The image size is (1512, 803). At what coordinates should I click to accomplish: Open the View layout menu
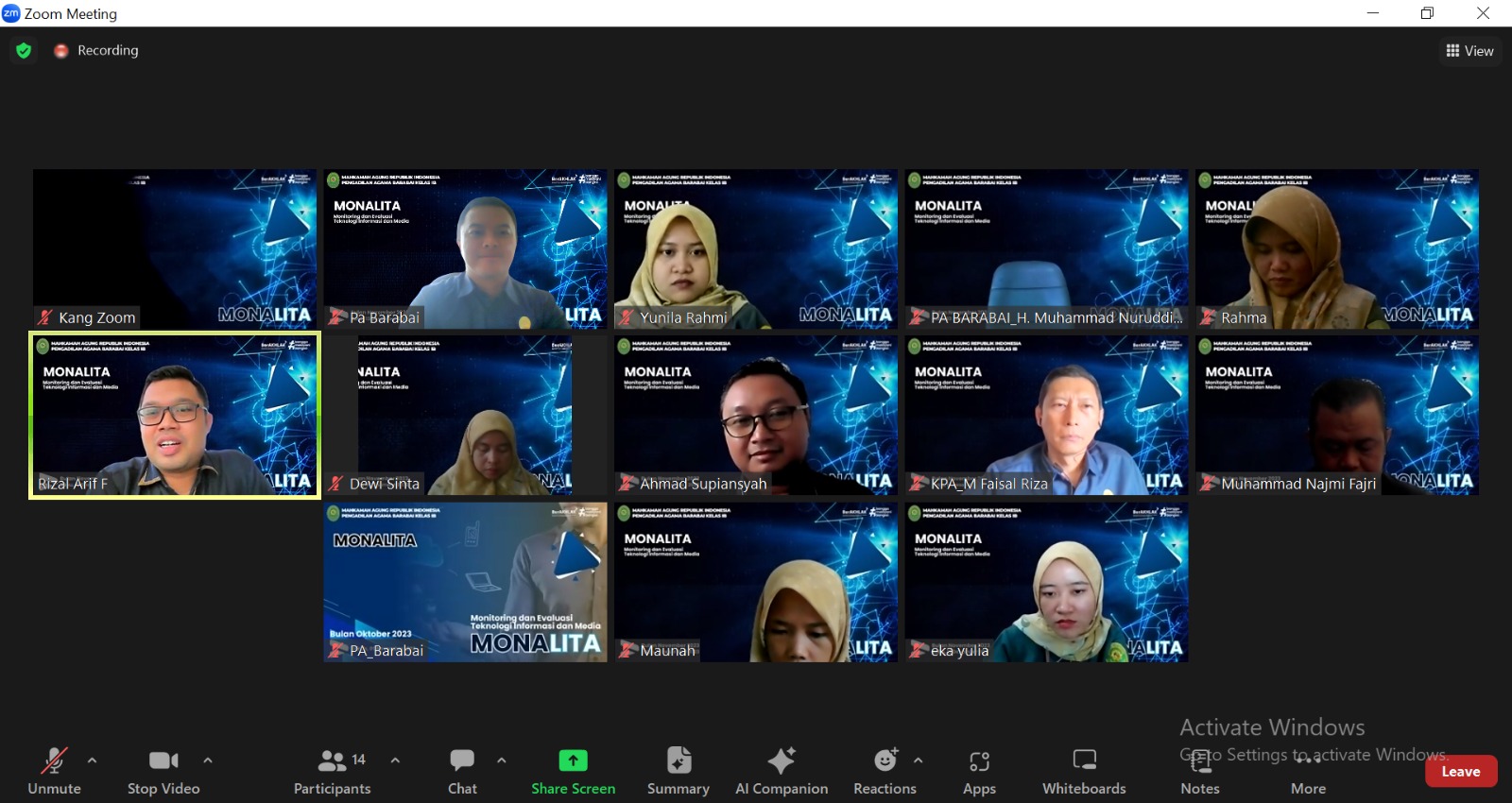click(x=1469, y=51)
